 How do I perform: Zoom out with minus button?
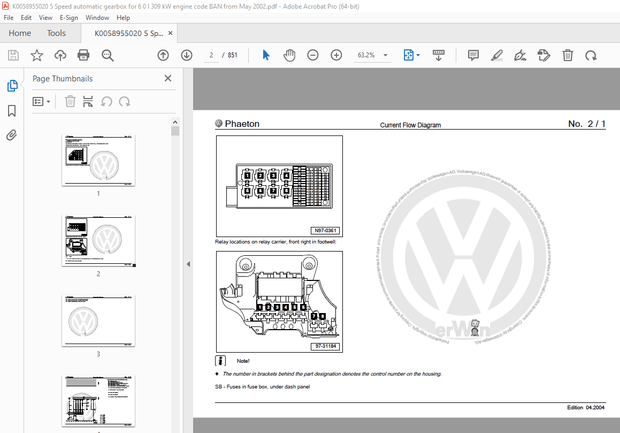point(313,55)
